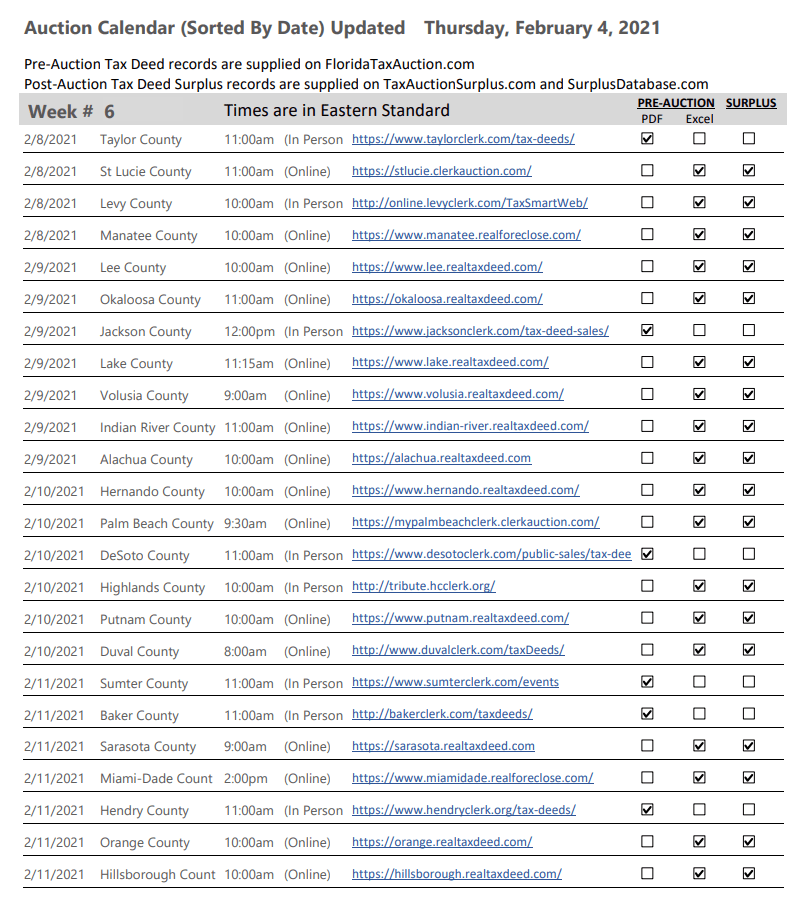Viewport: 803px width, 906px height.
Task: Toggle the Excel checkbox for Orange County
Action: [x=699, y=842]
